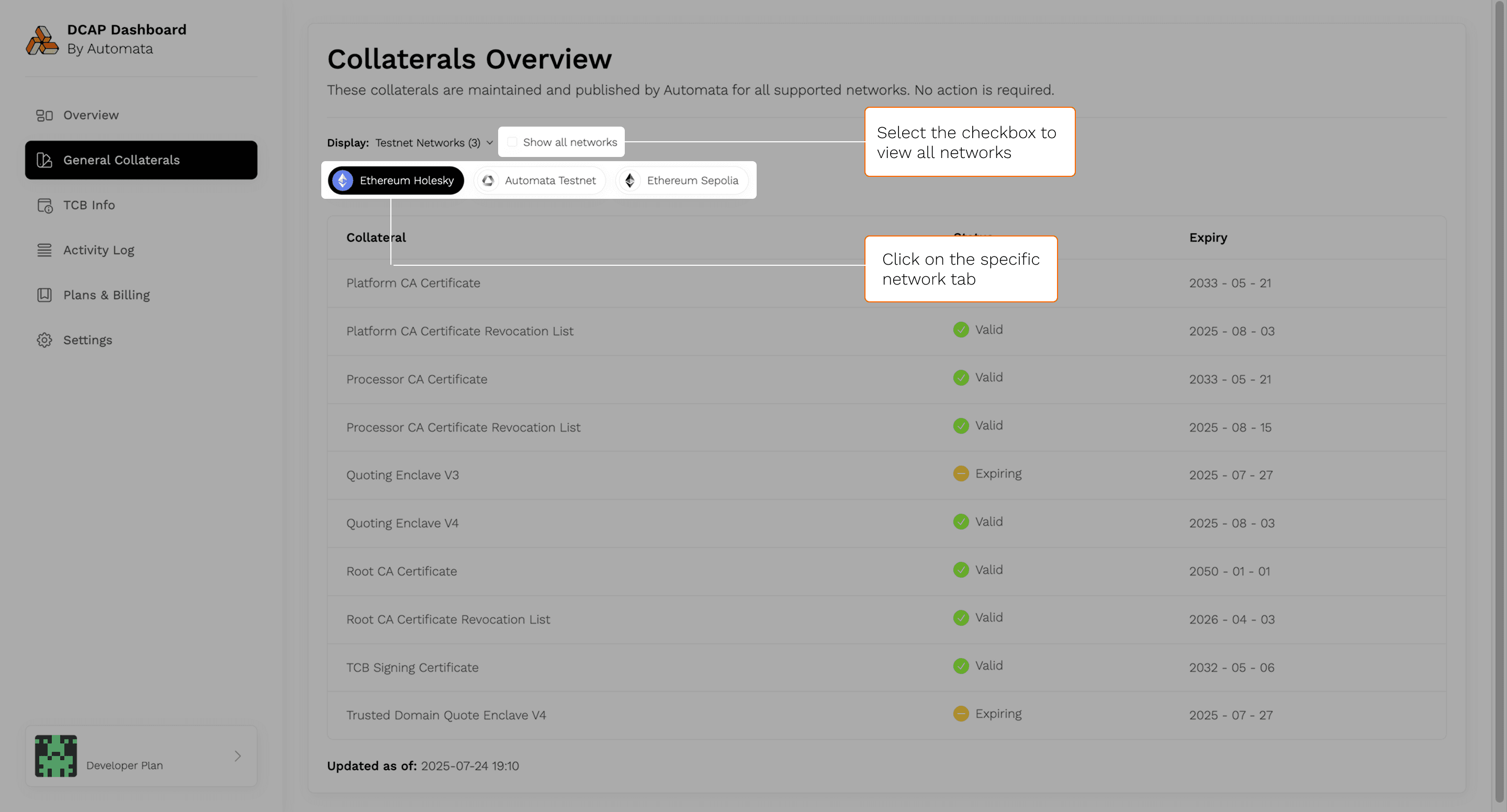Open Settings using the gear icon
This screenshot has width=1507, height=812.
click(44, 340)
